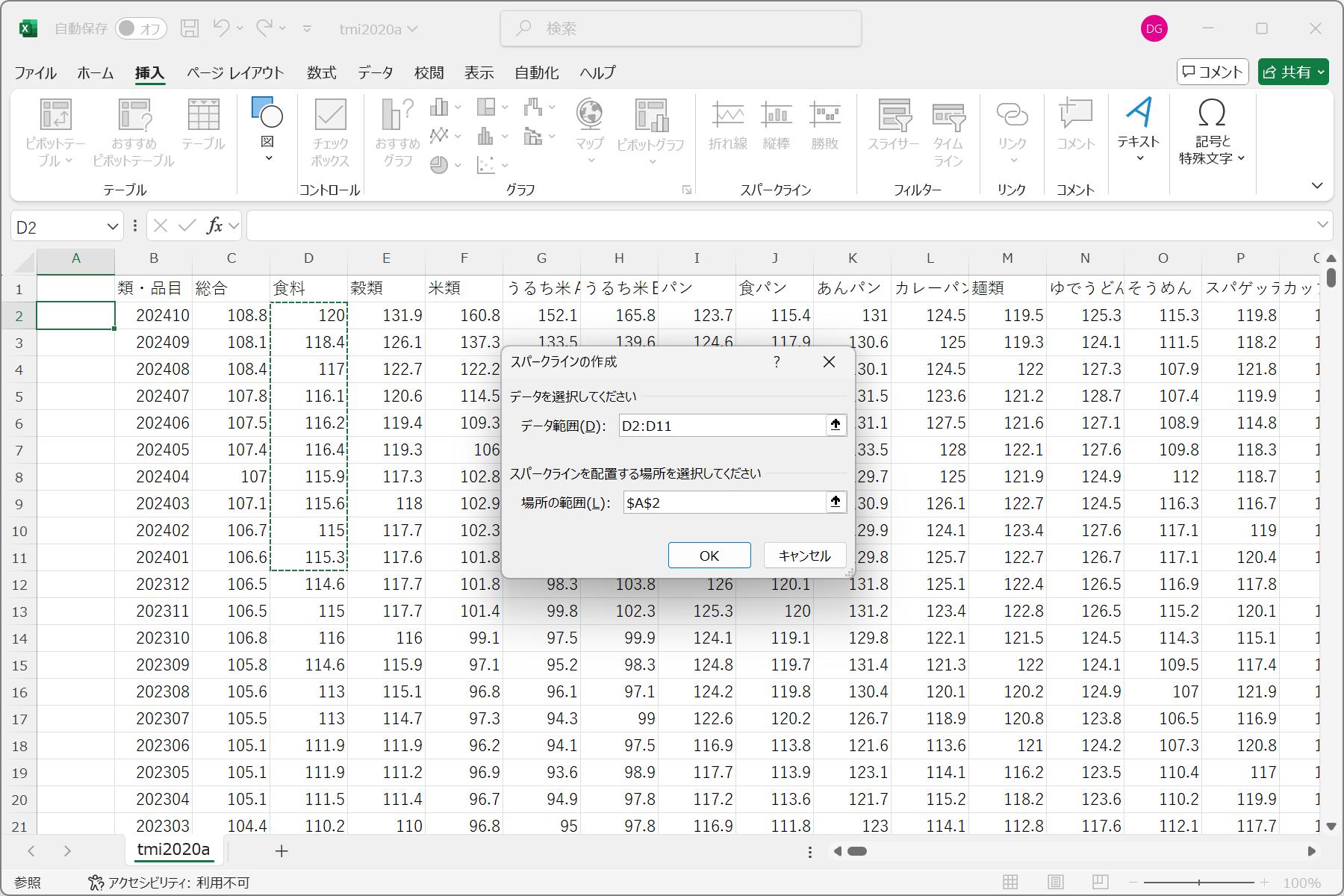Click the data range input field
The height and width of the screenshot is (896, 1344).
point(722,426)
